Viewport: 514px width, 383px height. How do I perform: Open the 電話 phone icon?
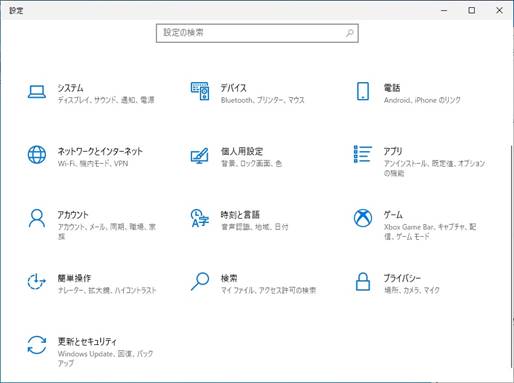[363, 91]
